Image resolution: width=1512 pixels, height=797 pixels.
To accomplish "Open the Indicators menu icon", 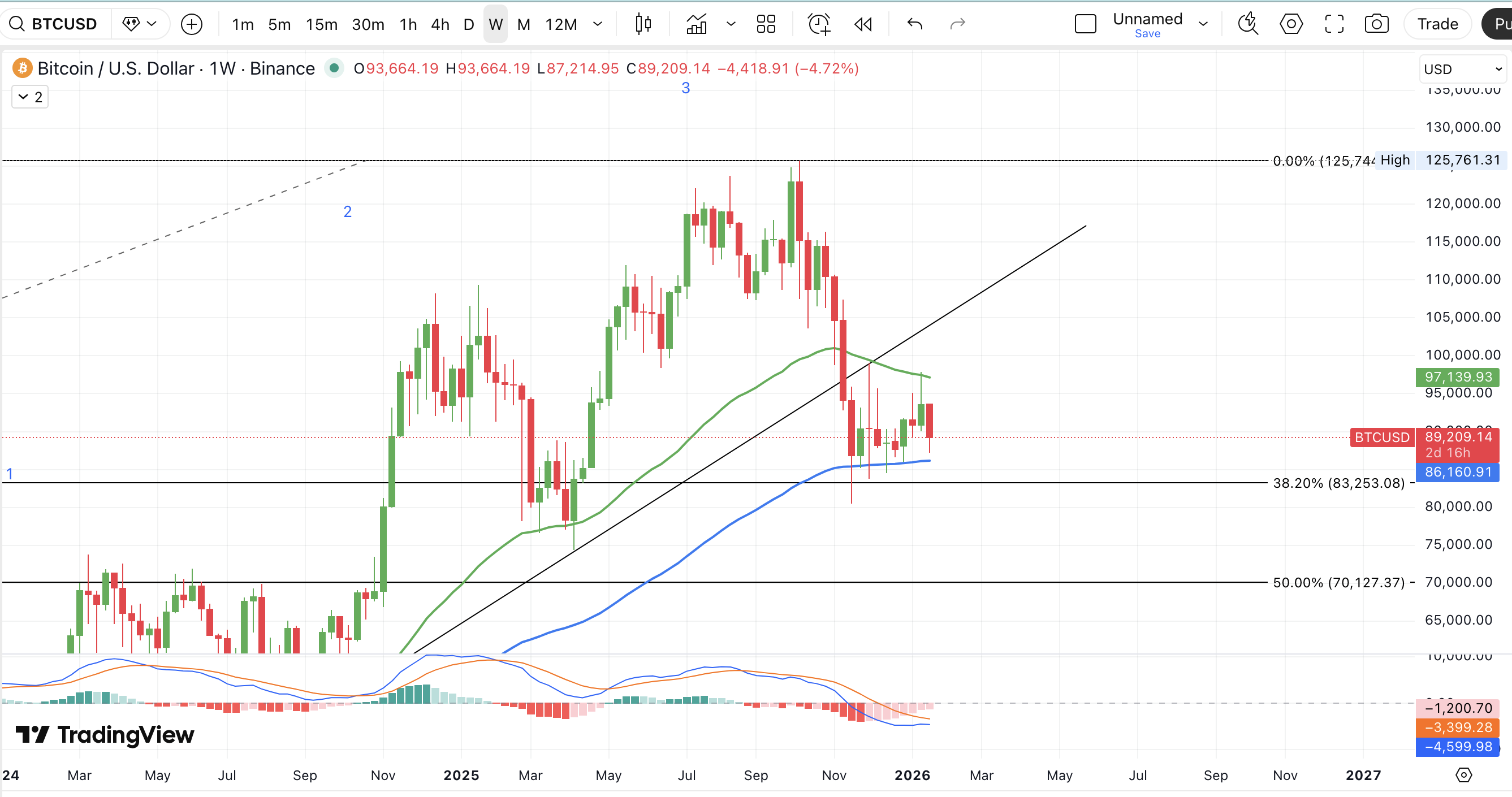I will 697,24.
